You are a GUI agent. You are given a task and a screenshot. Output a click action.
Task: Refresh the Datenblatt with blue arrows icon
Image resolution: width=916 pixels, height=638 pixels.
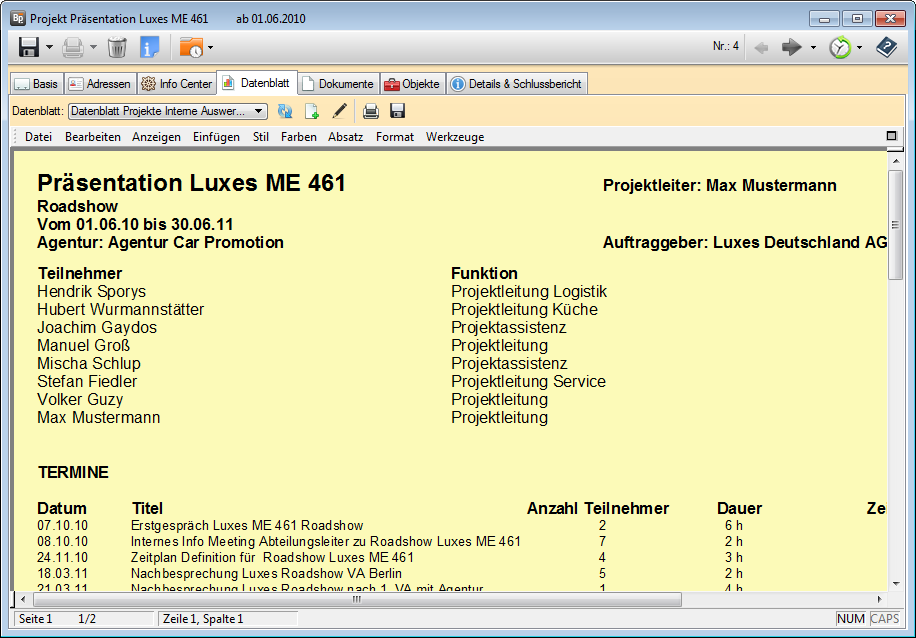click(x=283, y=111)
